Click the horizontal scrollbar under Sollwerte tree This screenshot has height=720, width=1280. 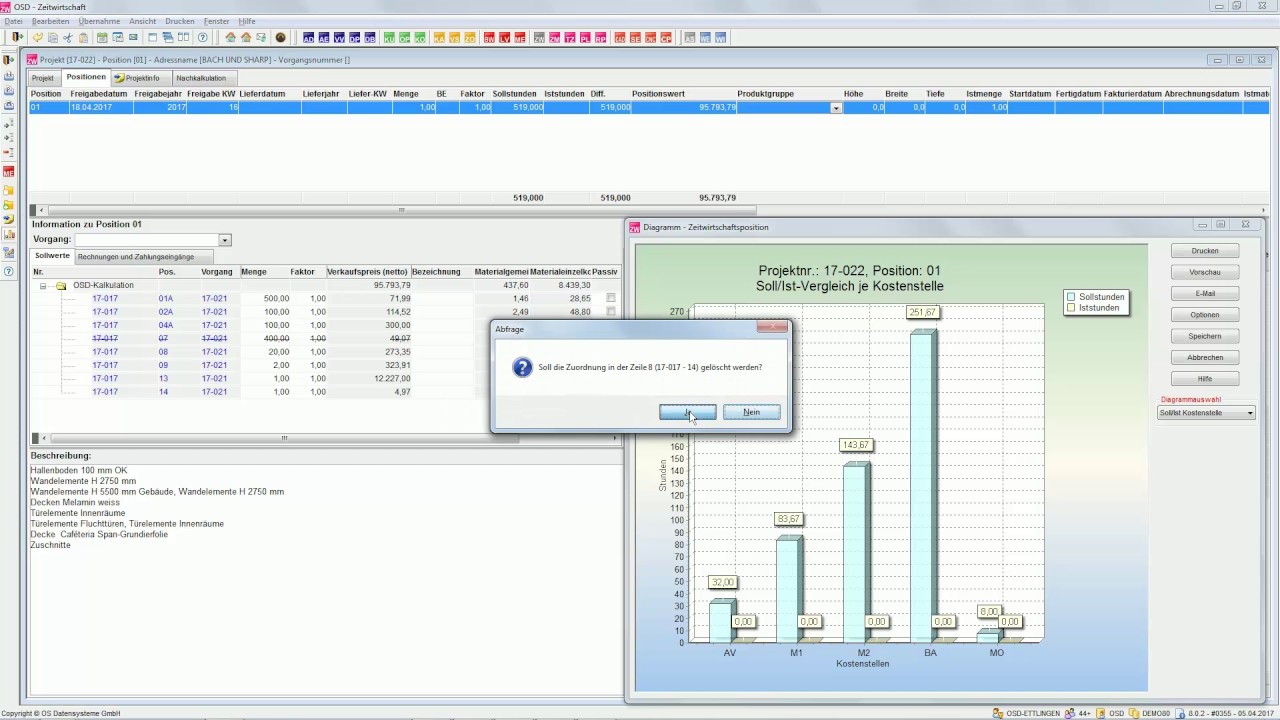pos(284,438)
